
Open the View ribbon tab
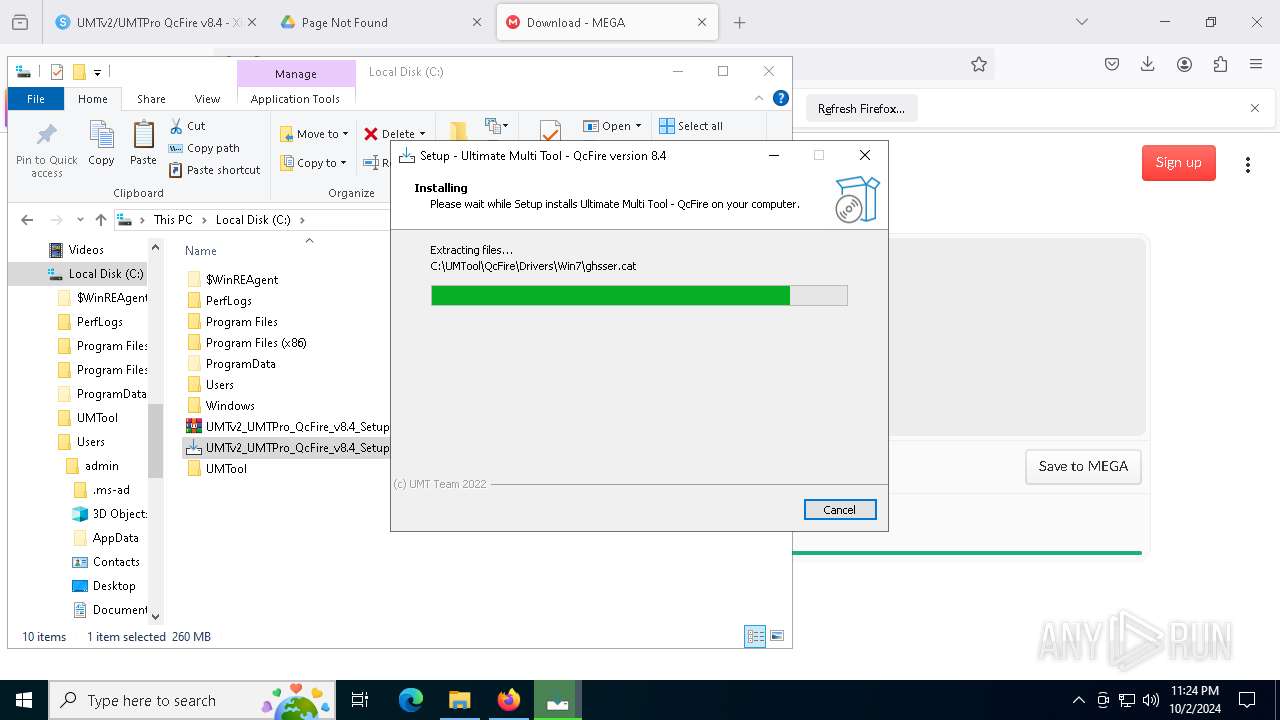[207, 99]
